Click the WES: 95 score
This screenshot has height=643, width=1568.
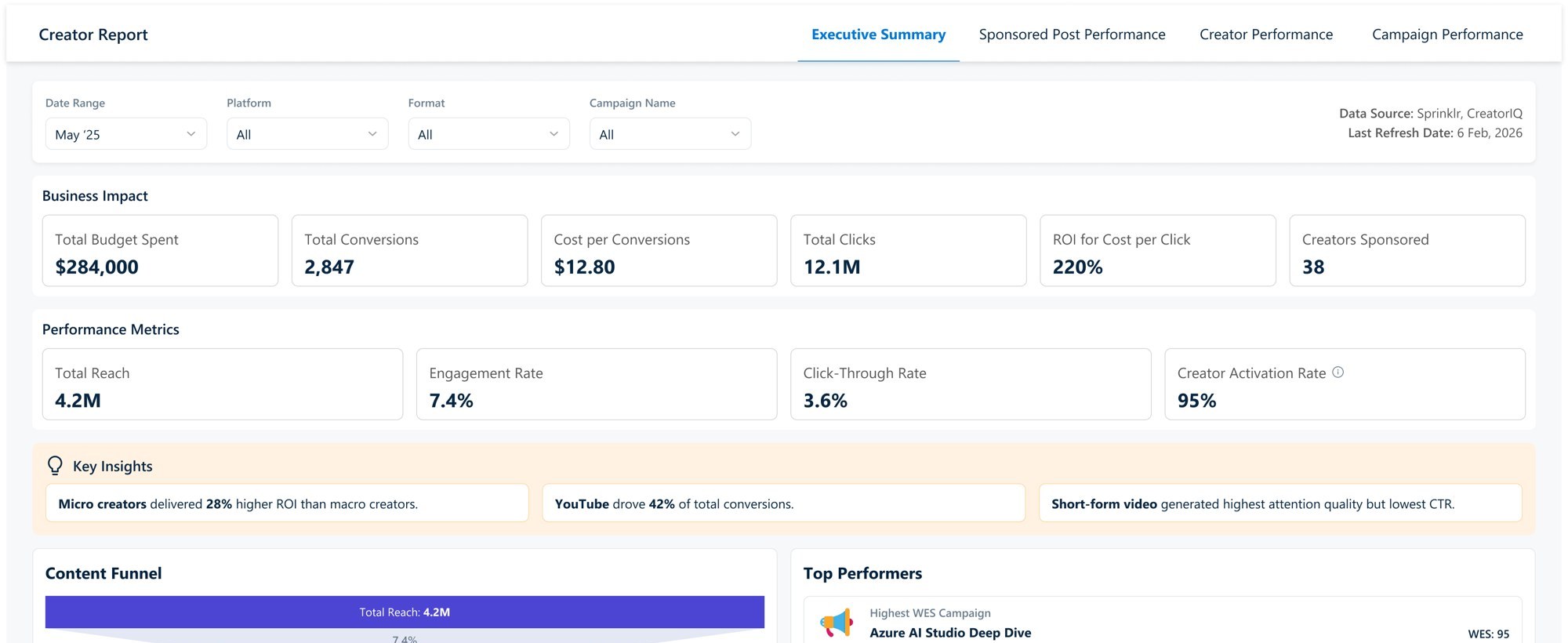pyautogui.click(x=1488, y=634)
